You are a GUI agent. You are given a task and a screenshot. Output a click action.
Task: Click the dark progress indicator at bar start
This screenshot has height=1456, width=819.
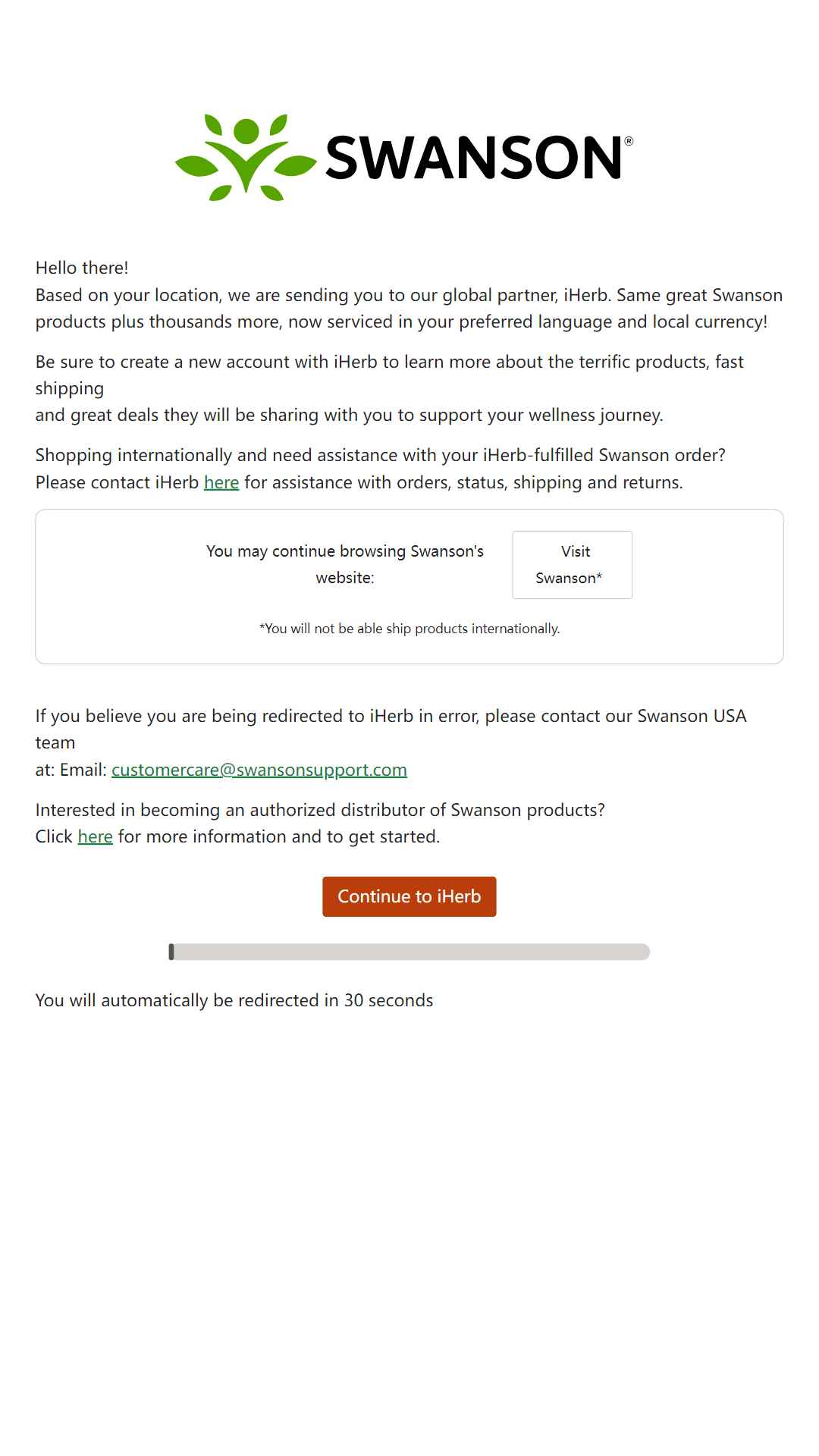point(171,952)
